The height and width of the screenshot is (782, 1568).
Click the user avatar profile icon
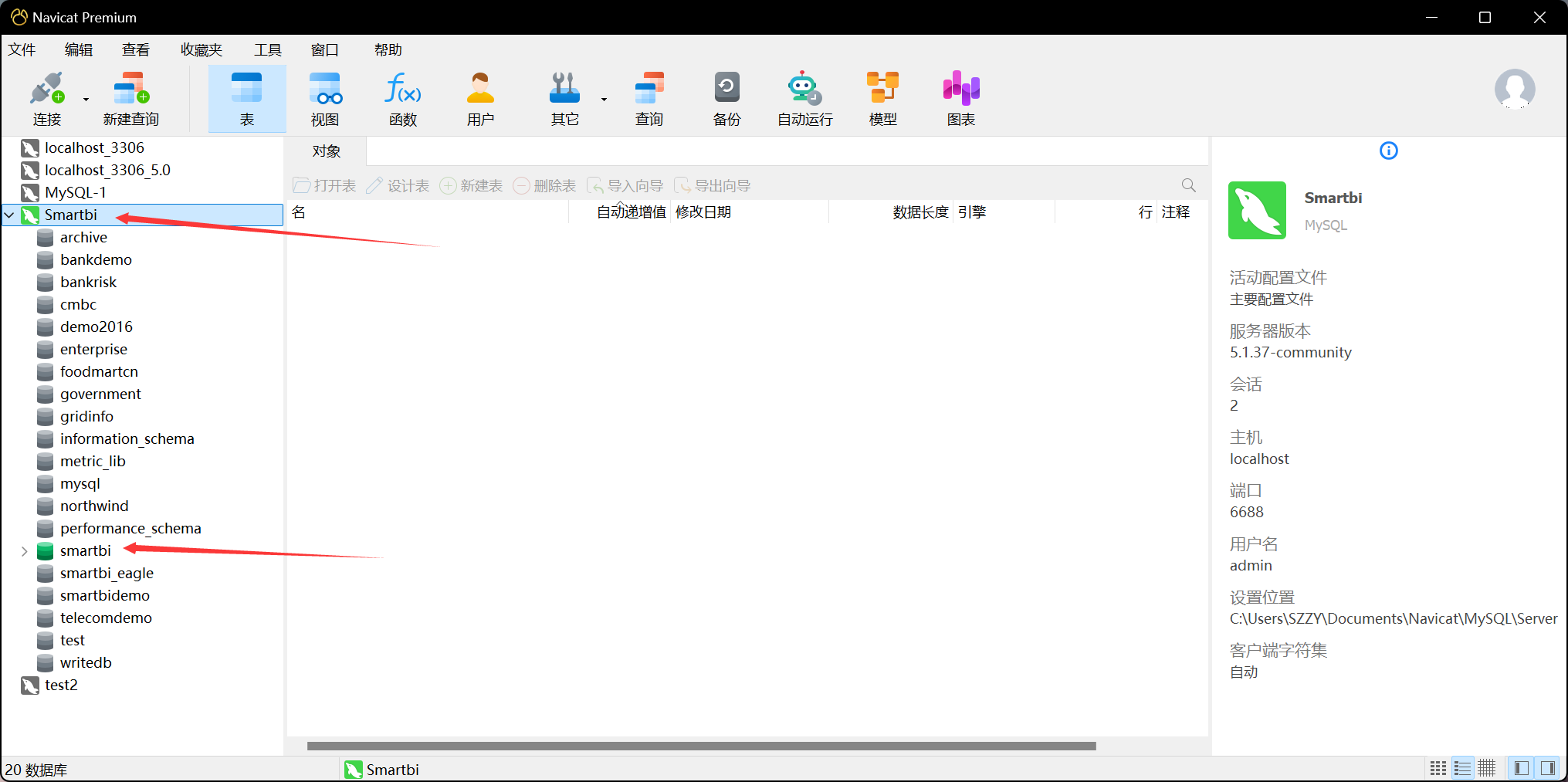1515,89
